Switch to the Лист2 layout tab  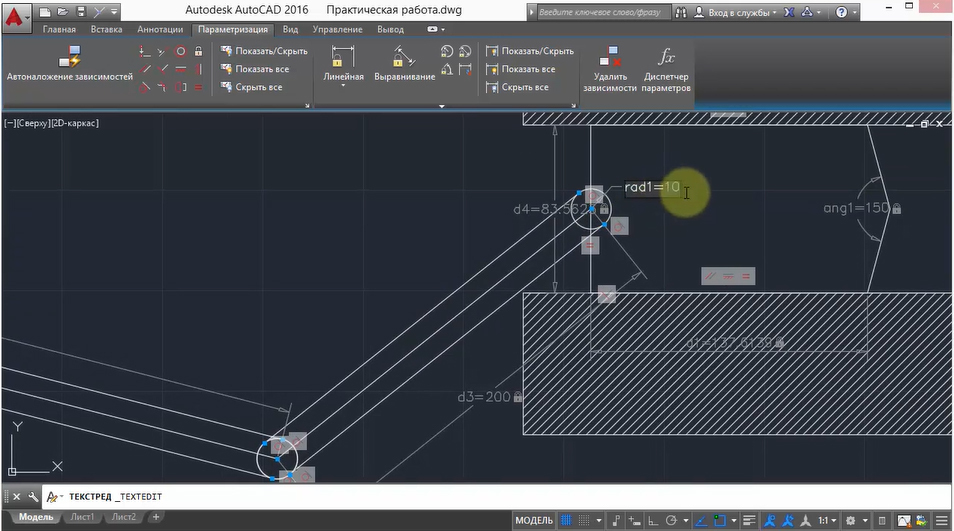tap(124, 517)
